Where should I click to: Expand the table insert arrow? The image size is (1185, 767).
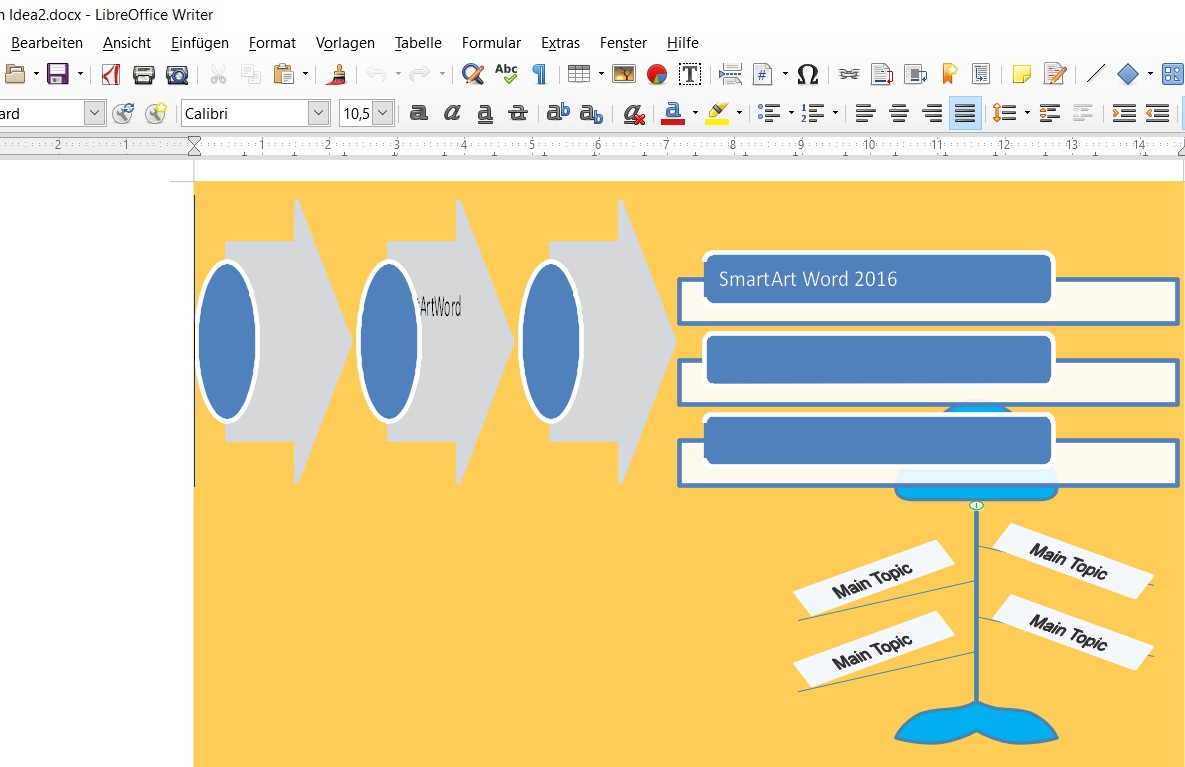coord(601,74)
